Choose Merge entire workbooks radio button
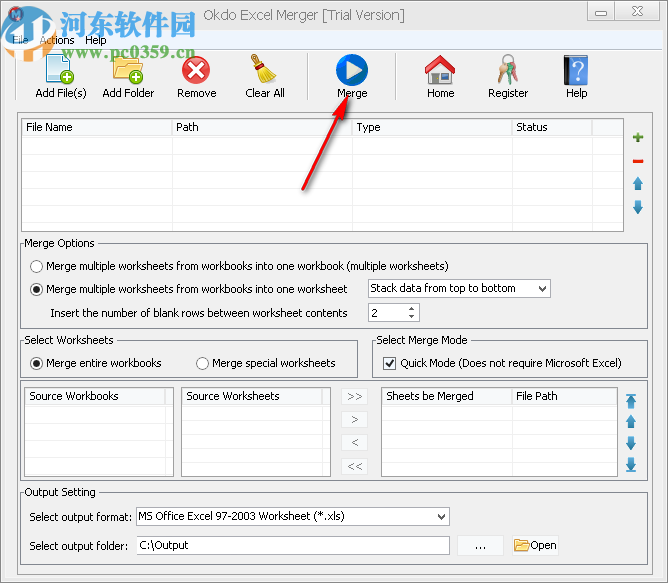Image resolution: width=668 pixels, height=583 pixels. (36, 364)
